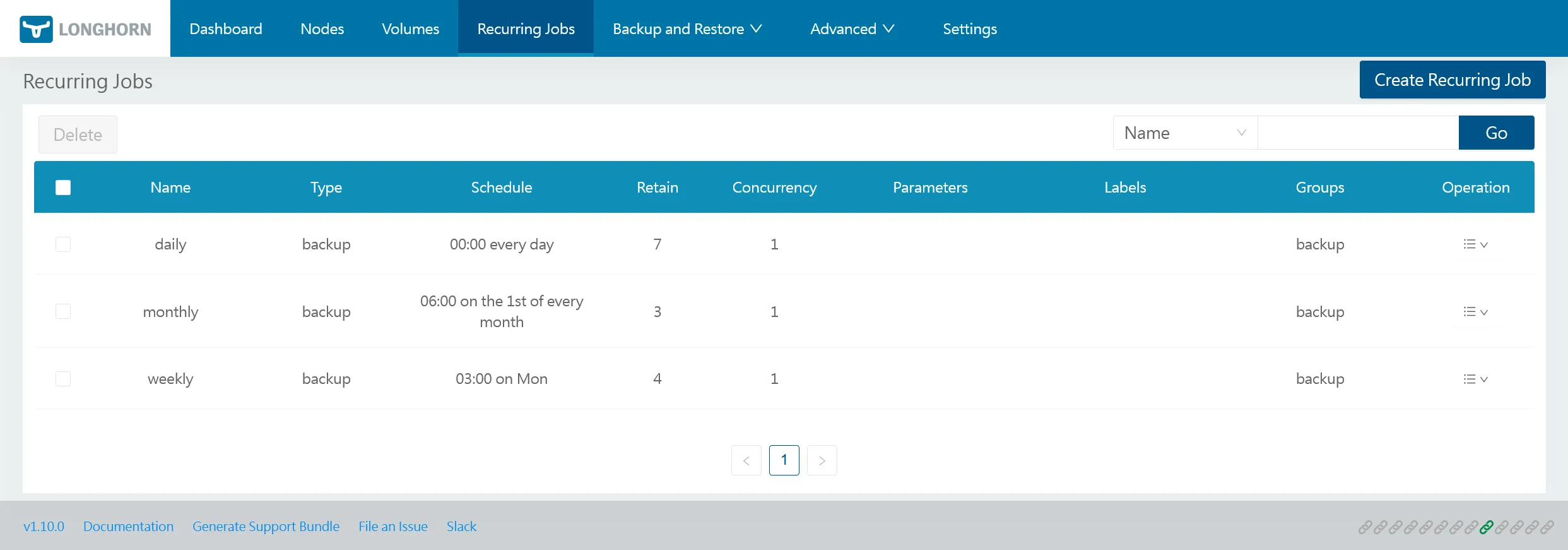The image size is (1568, 550).
Task: Click the Go search button
Action: (x=1496, y=133)
